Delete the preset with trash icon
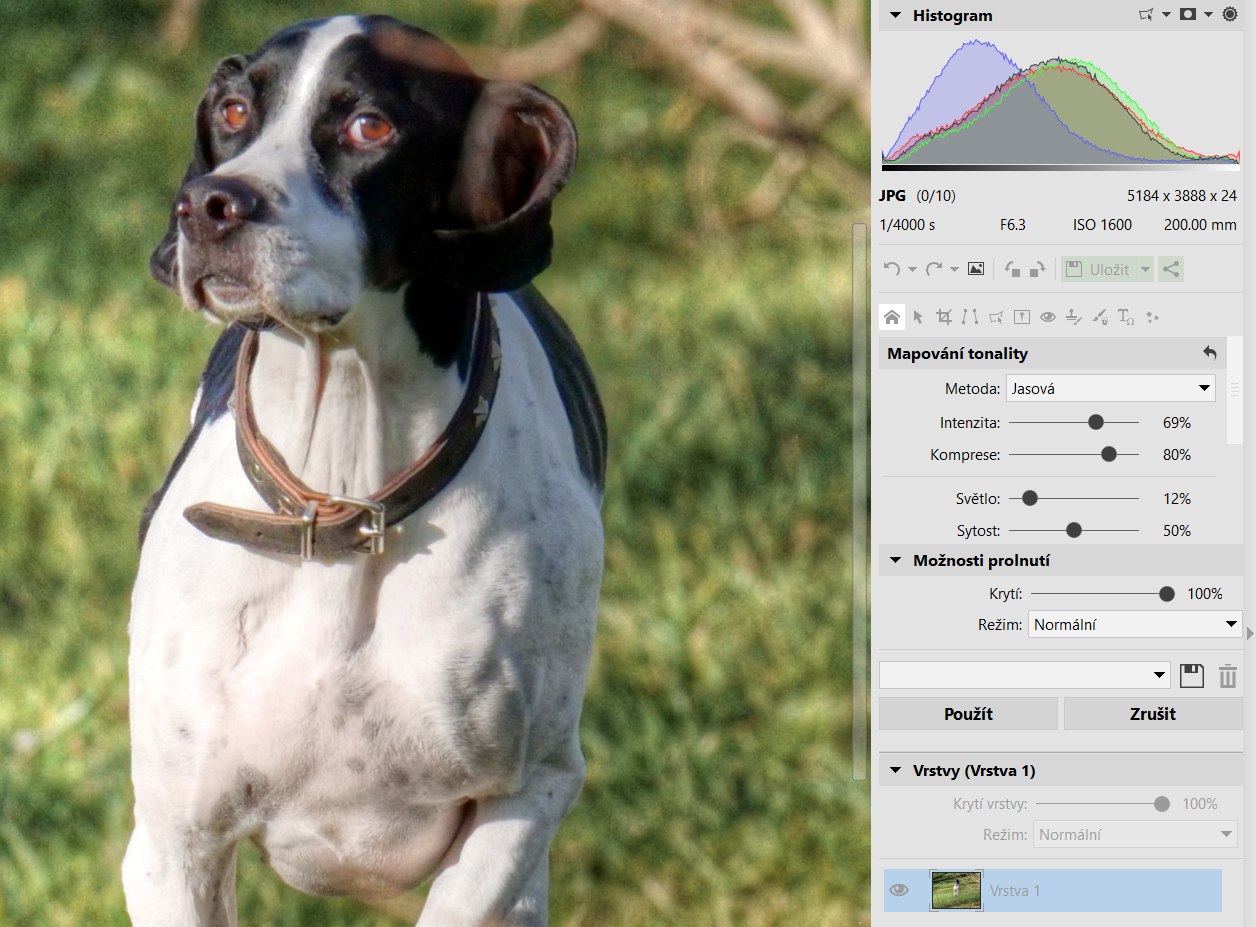The width and height of the screenshot is (1256, 927). point(1228,675)
